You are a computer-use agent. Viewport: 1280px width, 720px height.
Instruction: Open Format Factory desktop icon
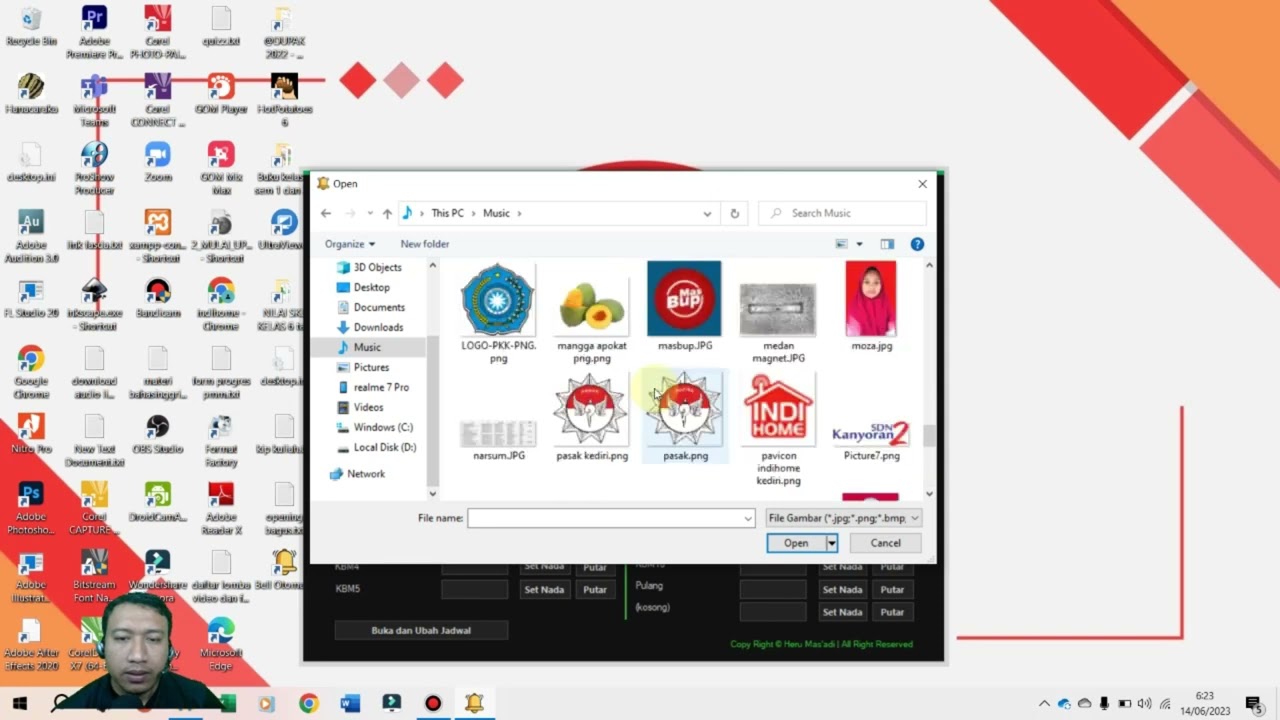[x=221, y=440]
